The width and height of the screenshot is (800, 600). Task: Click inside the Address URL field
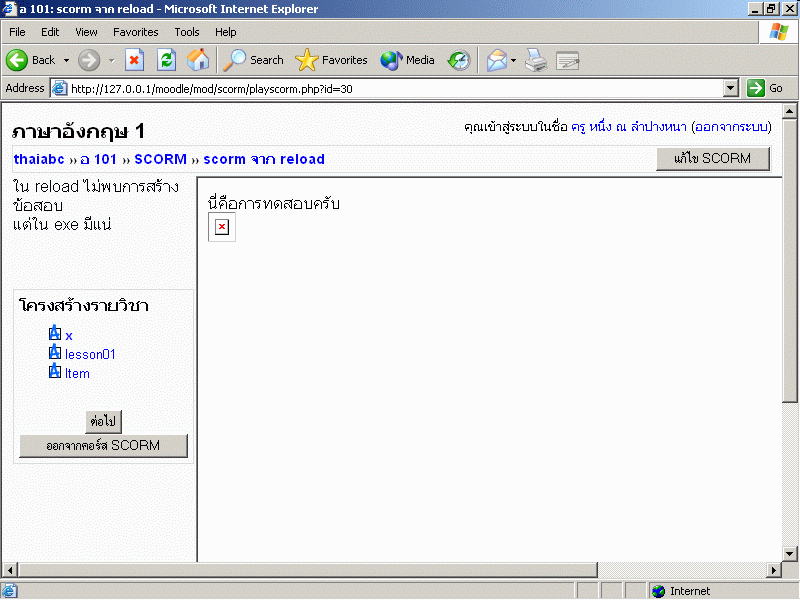390,88
